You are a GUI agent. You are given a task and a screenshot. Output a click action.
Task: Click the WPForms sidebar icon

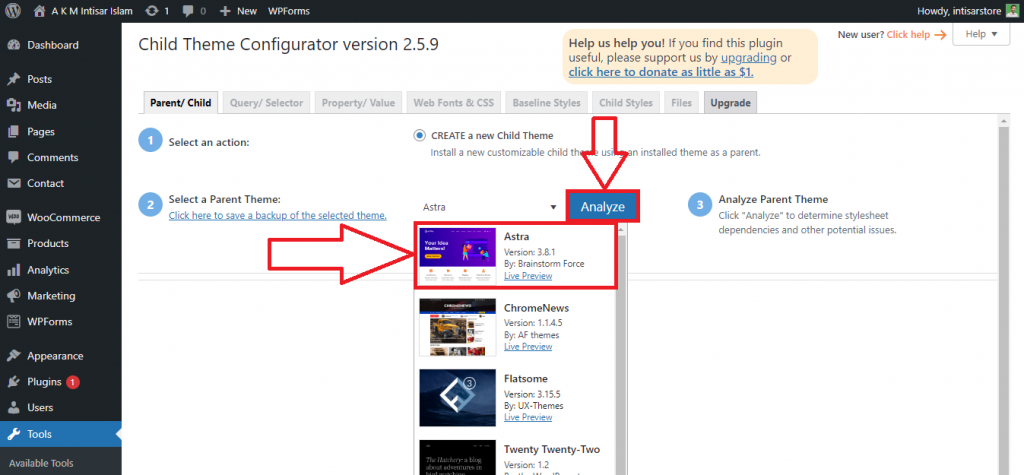(x=13, y=322)
